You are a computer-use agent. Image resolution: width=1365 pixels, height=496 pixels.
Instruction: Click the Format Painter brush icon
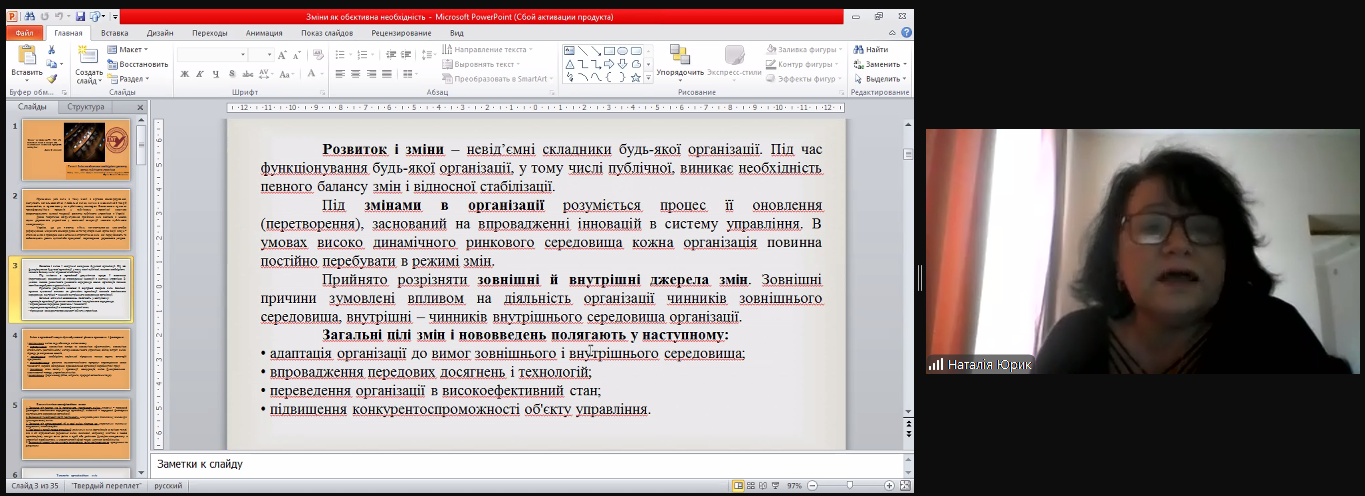click(51, 78)
